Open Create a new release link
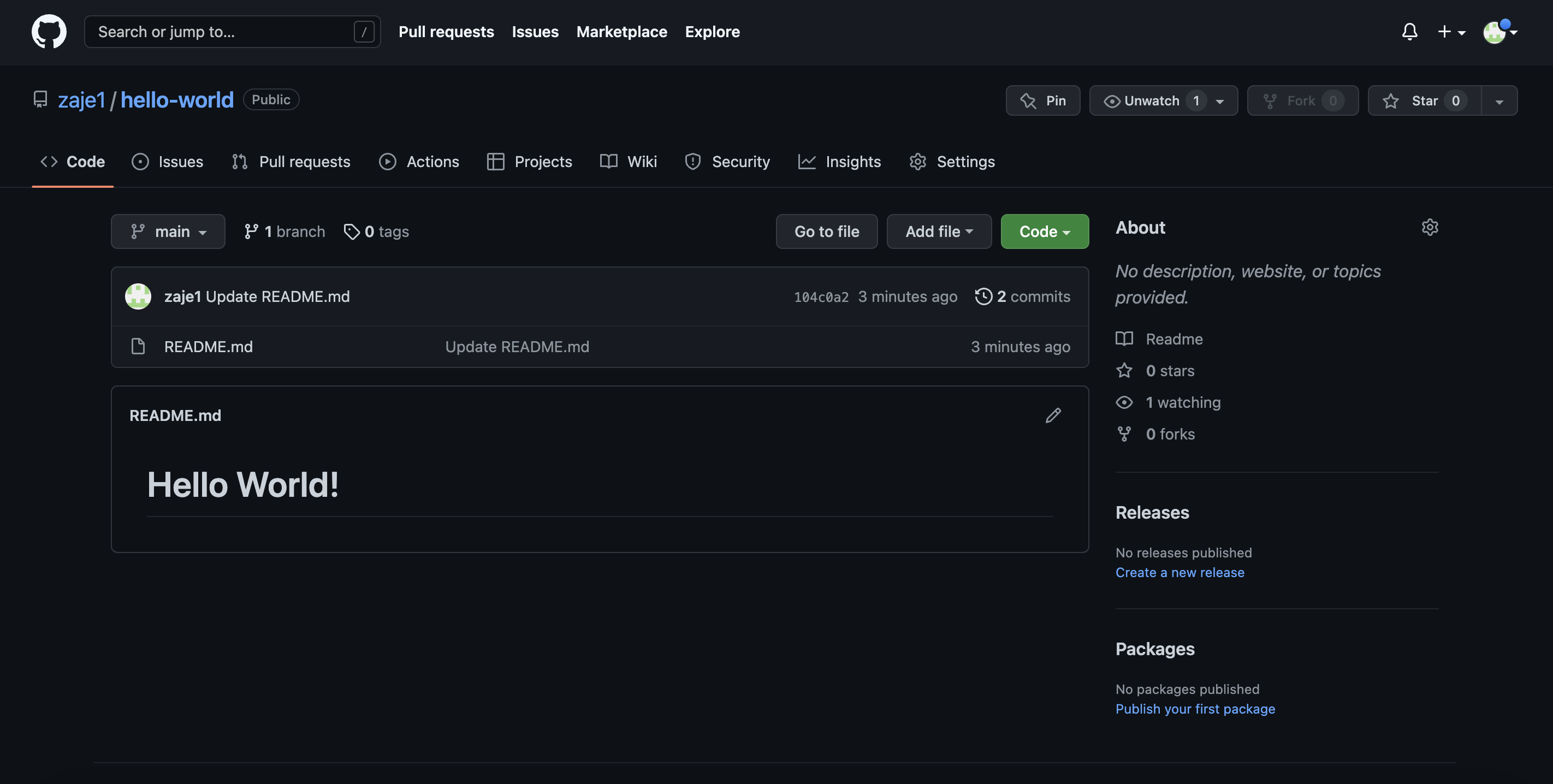1553x784 pixels. click(1180, 572)
